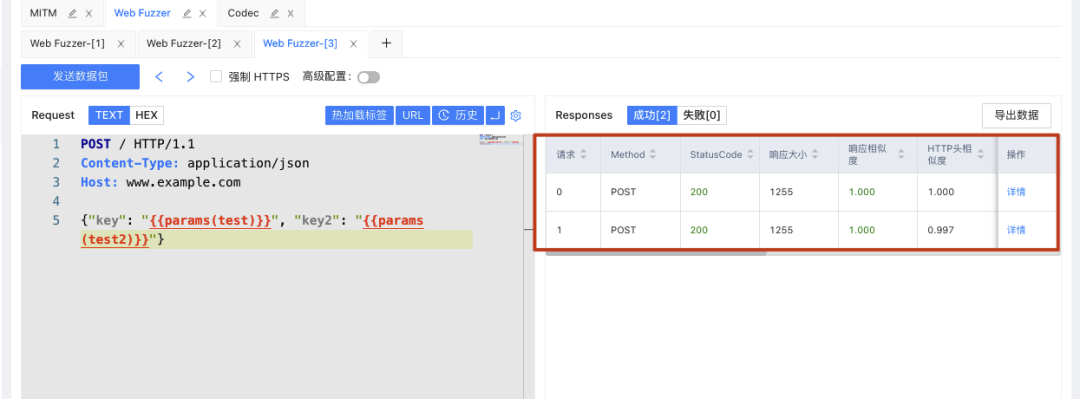Sort the table by the HTTP头相似度 column
This screenshot has width=1080, height=399.
(981, 155)
